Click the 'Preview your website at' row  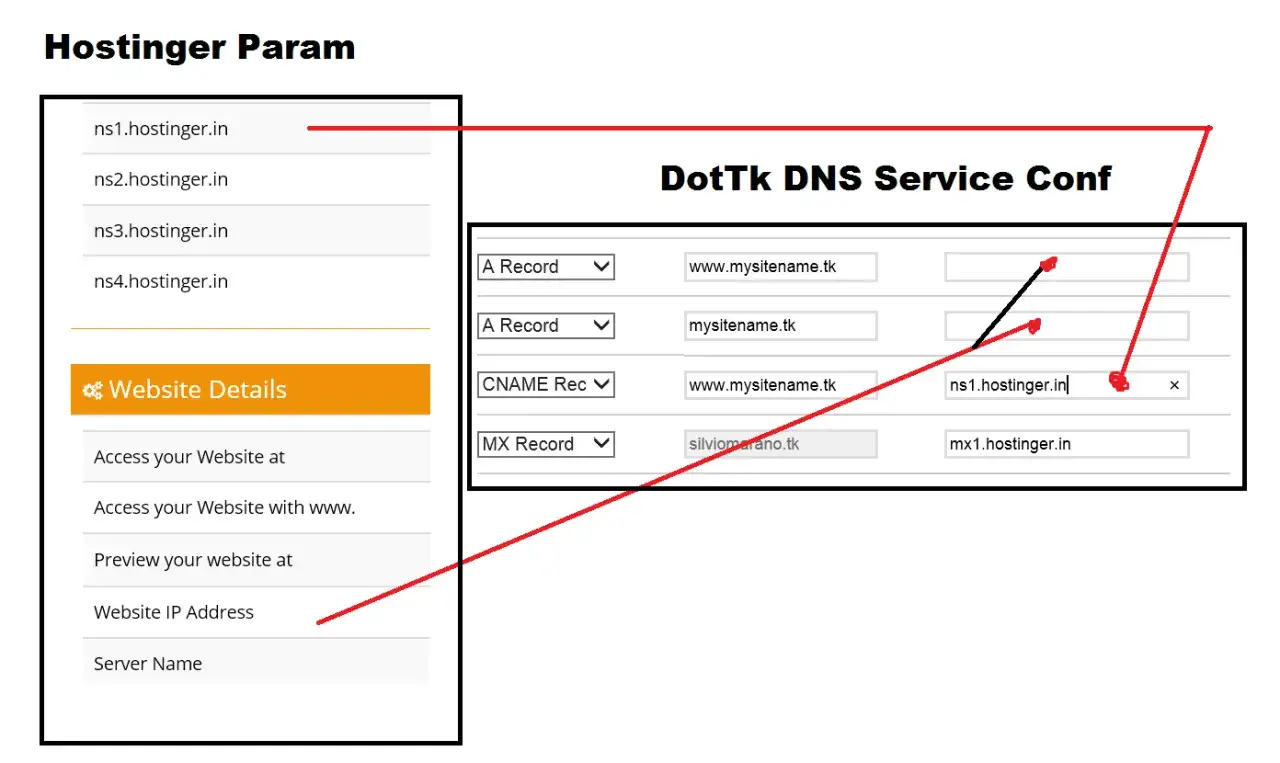click(x=256, y=560)
